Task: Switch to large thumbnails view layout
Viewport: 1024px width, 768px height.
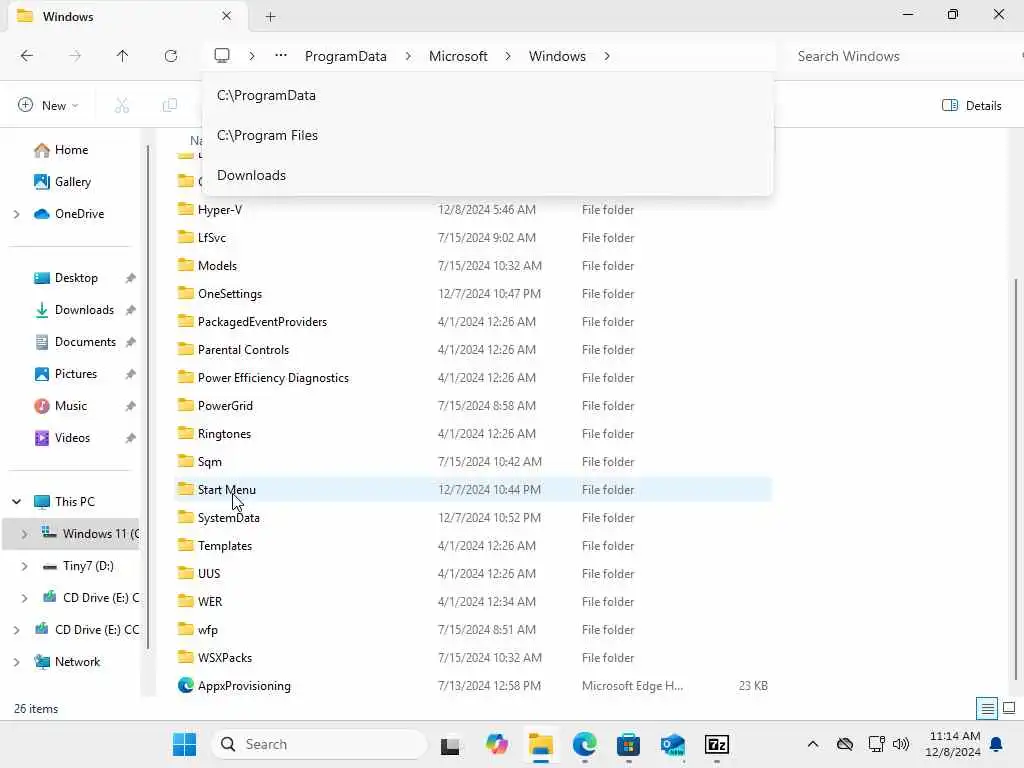Action: pos(1009,708)
